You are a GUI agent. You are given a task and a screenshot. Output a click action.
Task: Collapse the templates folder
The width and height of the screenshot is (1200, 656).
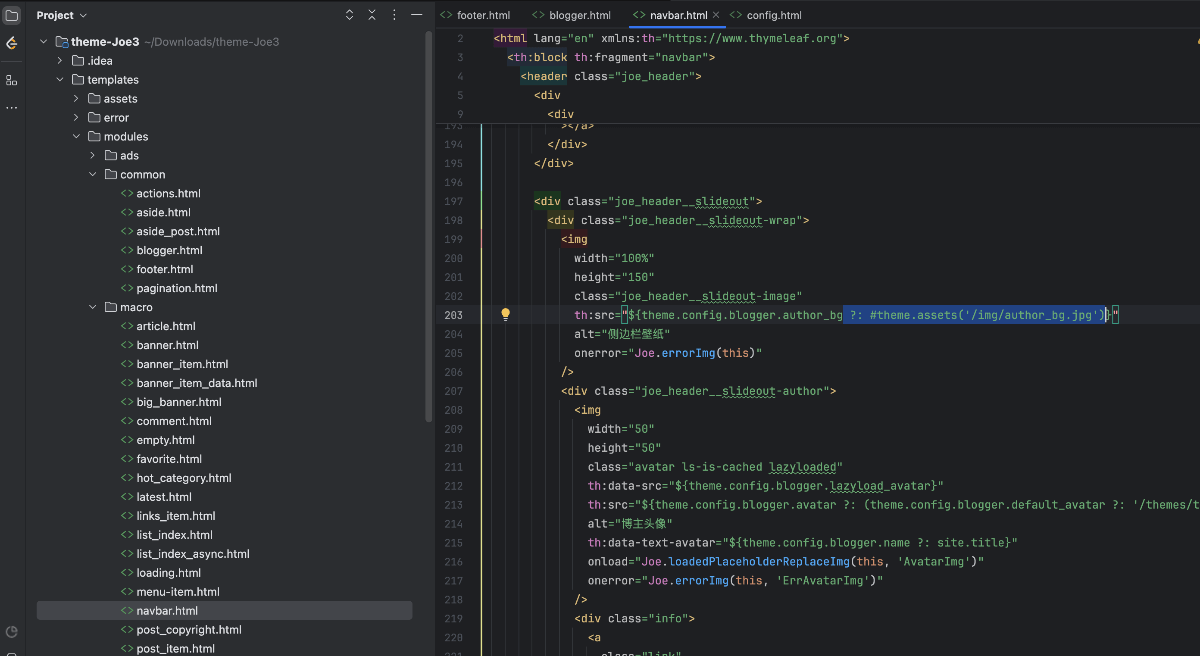coord(60,80)
